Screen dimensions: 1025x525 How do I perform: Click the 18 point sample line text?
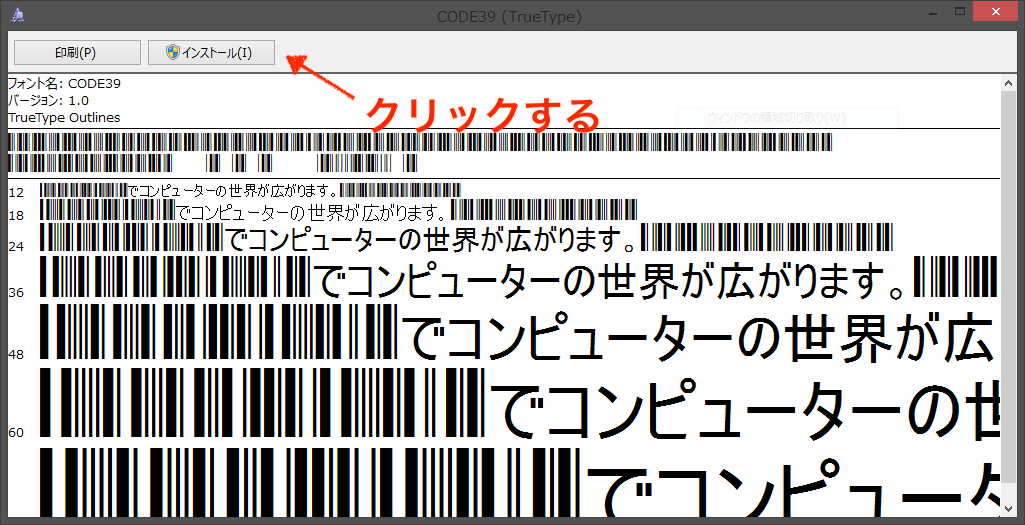click(x=311, y=211)
